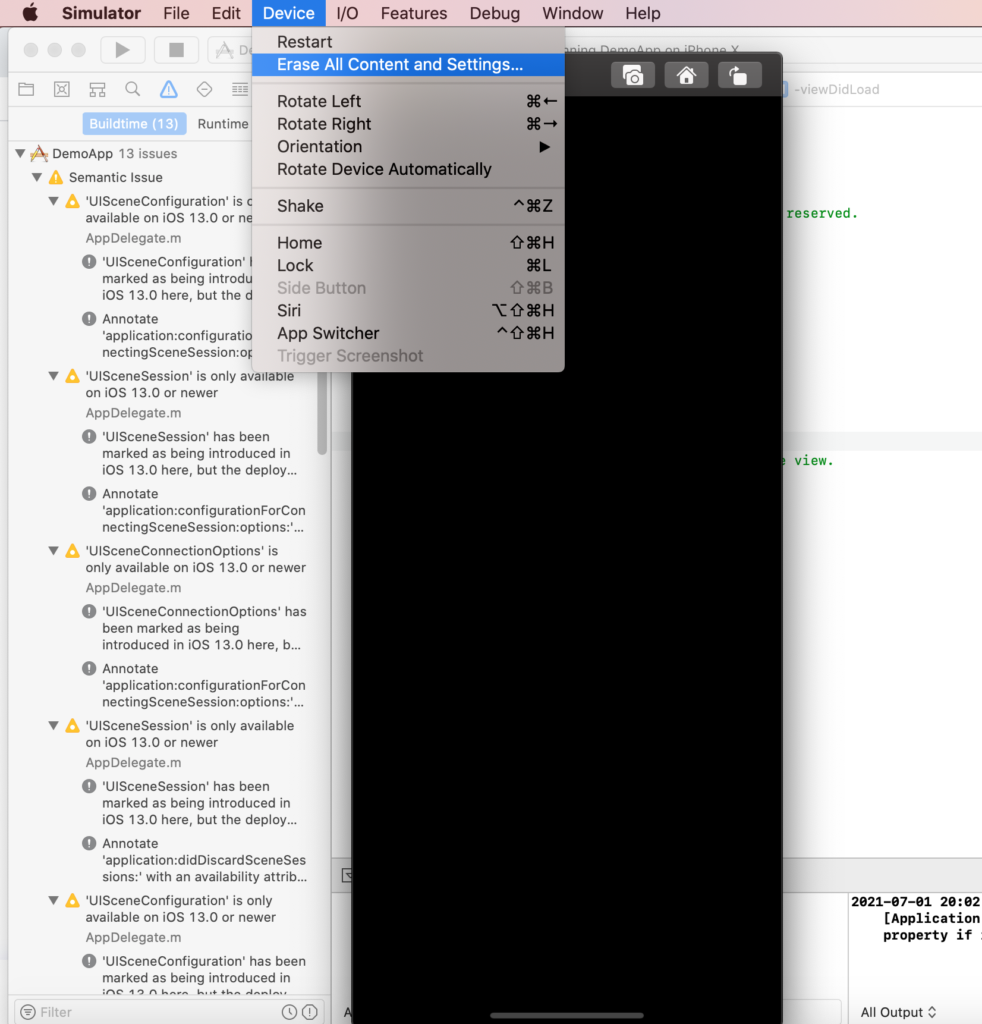The image size is (982, 1024).
Task: Select the issue navigator warning icon
Action: click(168, 89)
